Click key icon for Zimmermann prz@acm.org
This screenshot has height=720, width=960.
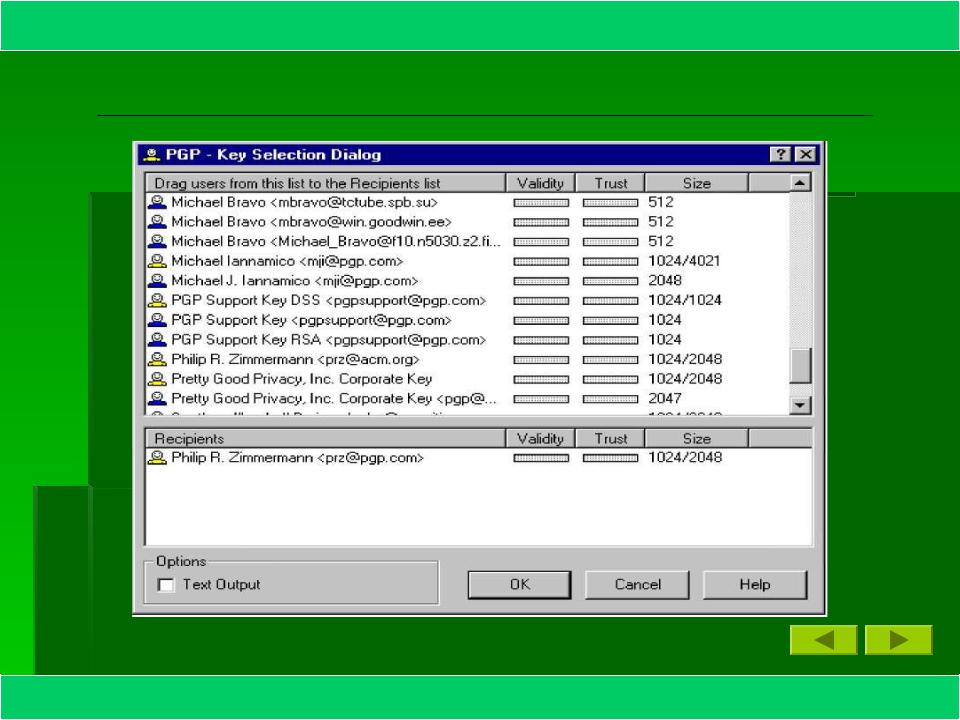click(x=157, y=359)
